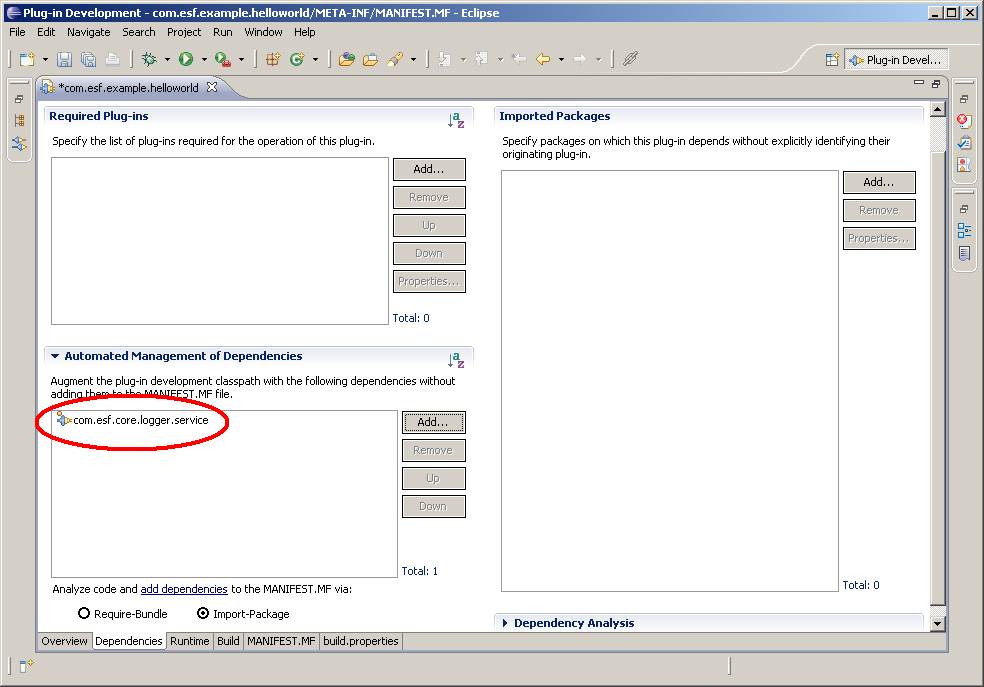Close the com.esf.example.helloworld editor tab
Screen dimensions: 984x687
[x=212, y=87]
